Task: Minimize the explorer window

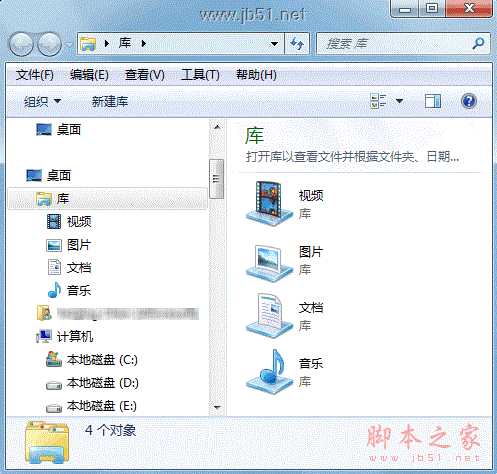Action: (x=406, y=9)
